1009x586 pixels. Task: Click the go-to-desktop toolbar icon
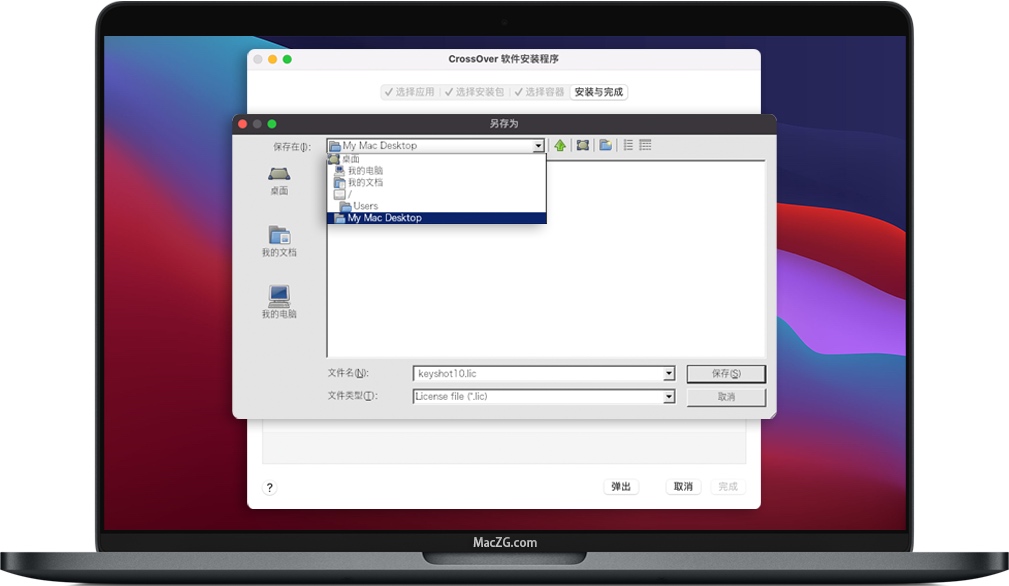coord(583,145)
